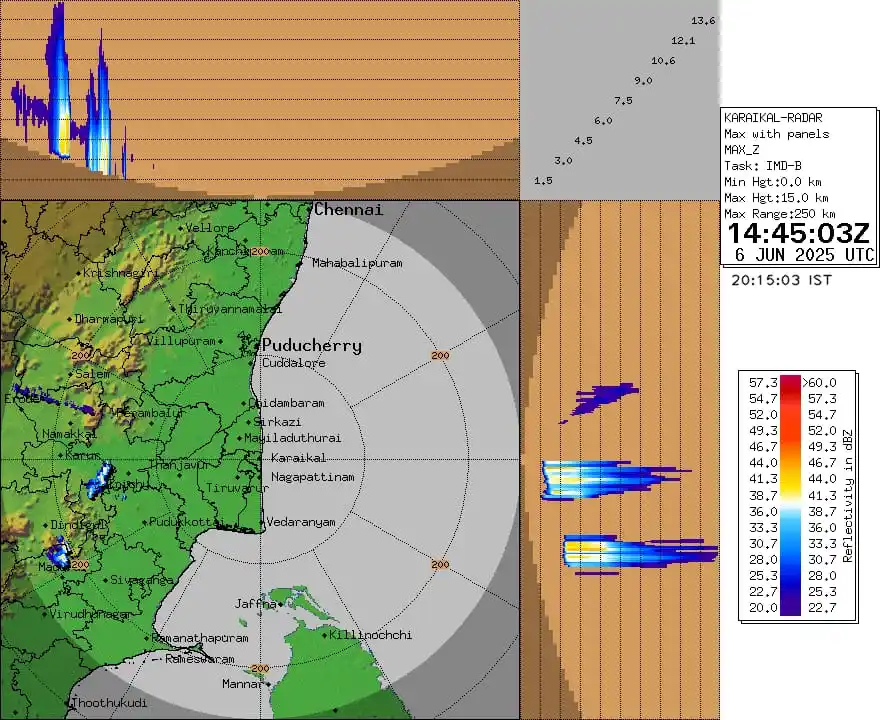880x720 pixels.
Task: Select the Virudhunagar label
Action: tap(90, 614)
